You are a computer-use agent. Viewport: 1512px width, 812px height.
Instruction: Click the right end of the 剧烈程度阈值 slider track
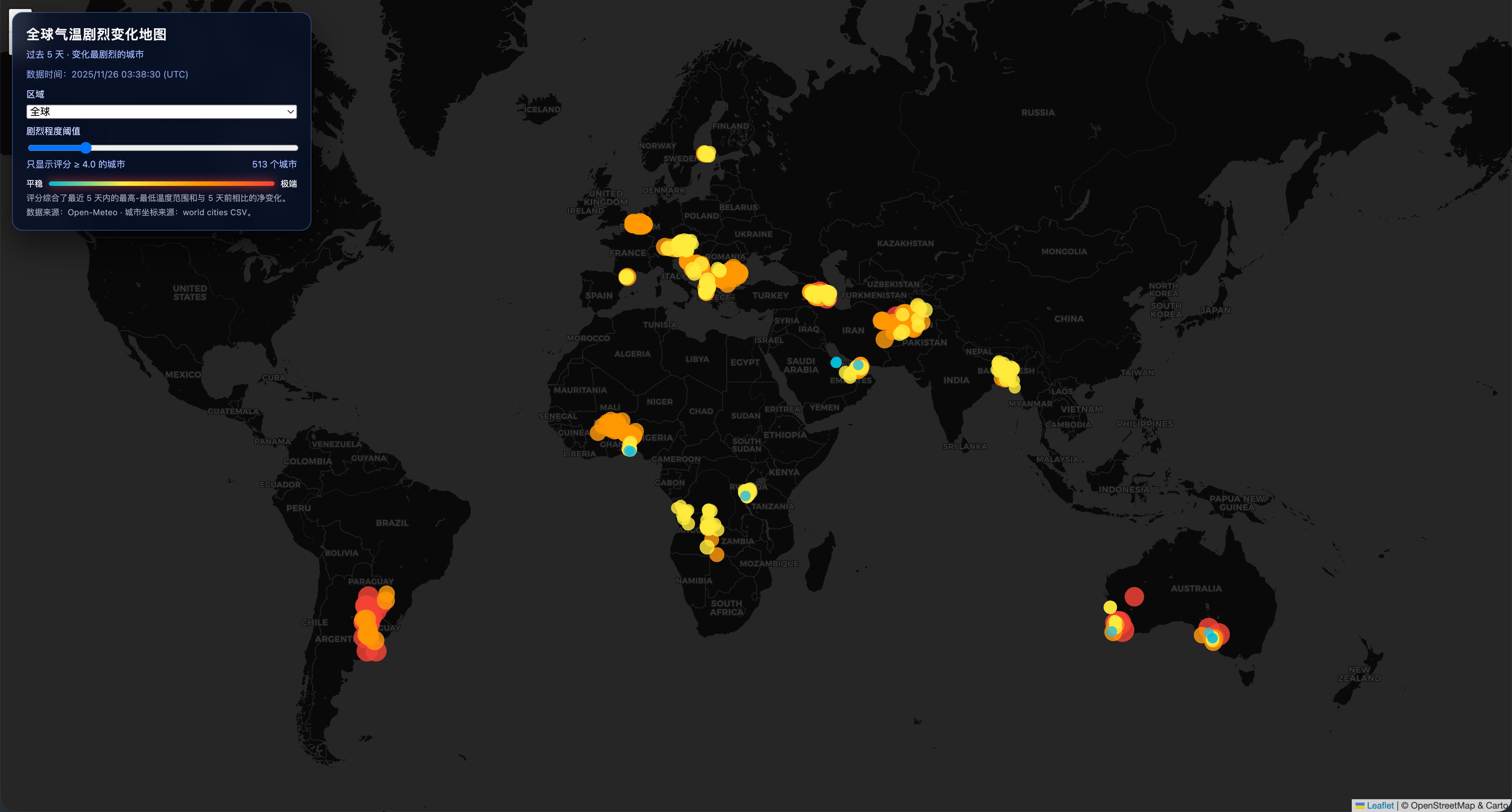click(295, 147)
